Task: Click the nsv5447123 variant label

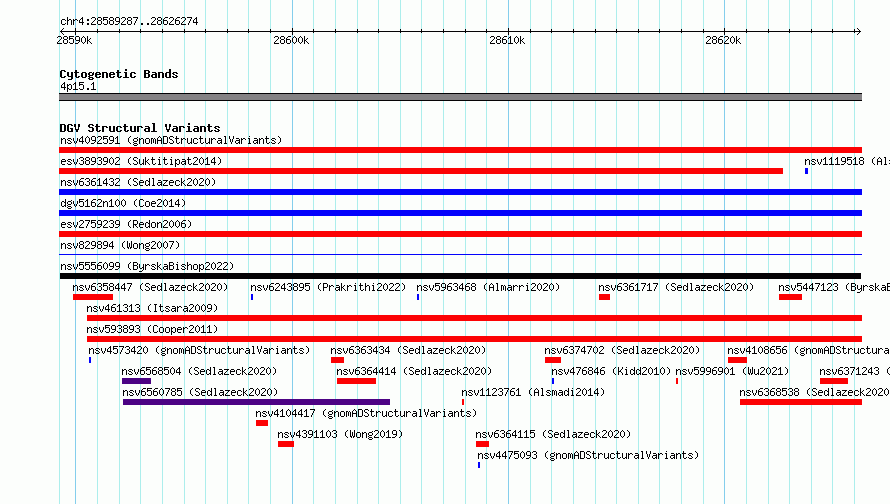Action: (x=834, y=287)
